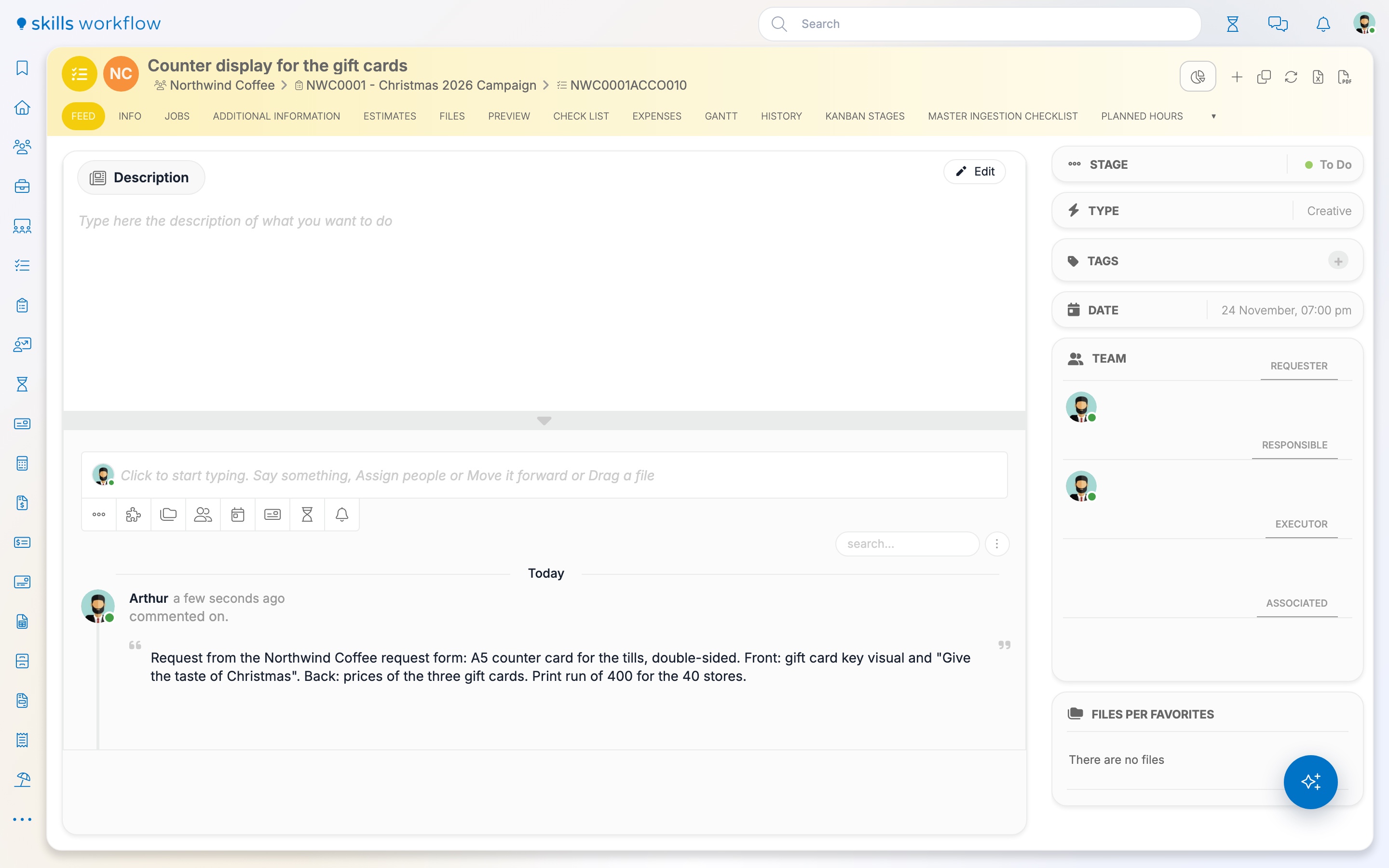Switch to the ESTIMATES tab
The height and width of the screenshot is (868, 1389).
pos(390,116)
